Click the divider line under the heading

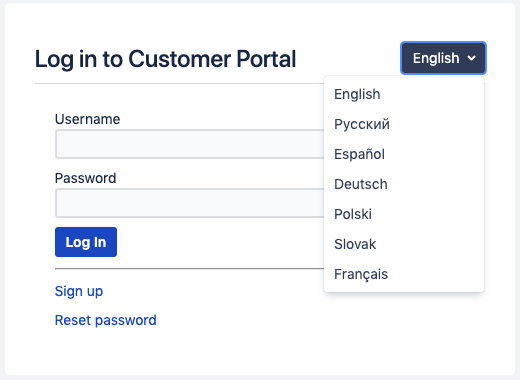tap(179, 84)
